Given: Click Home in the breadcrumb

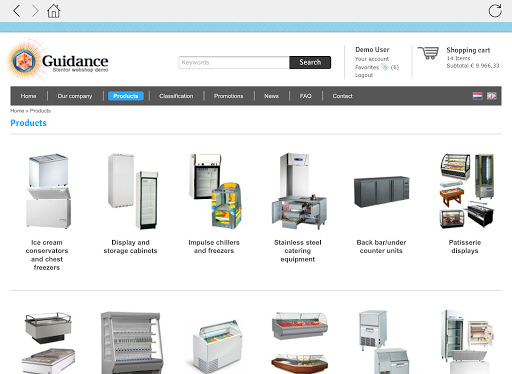Looking at the screenshot, I should [17, 111].
